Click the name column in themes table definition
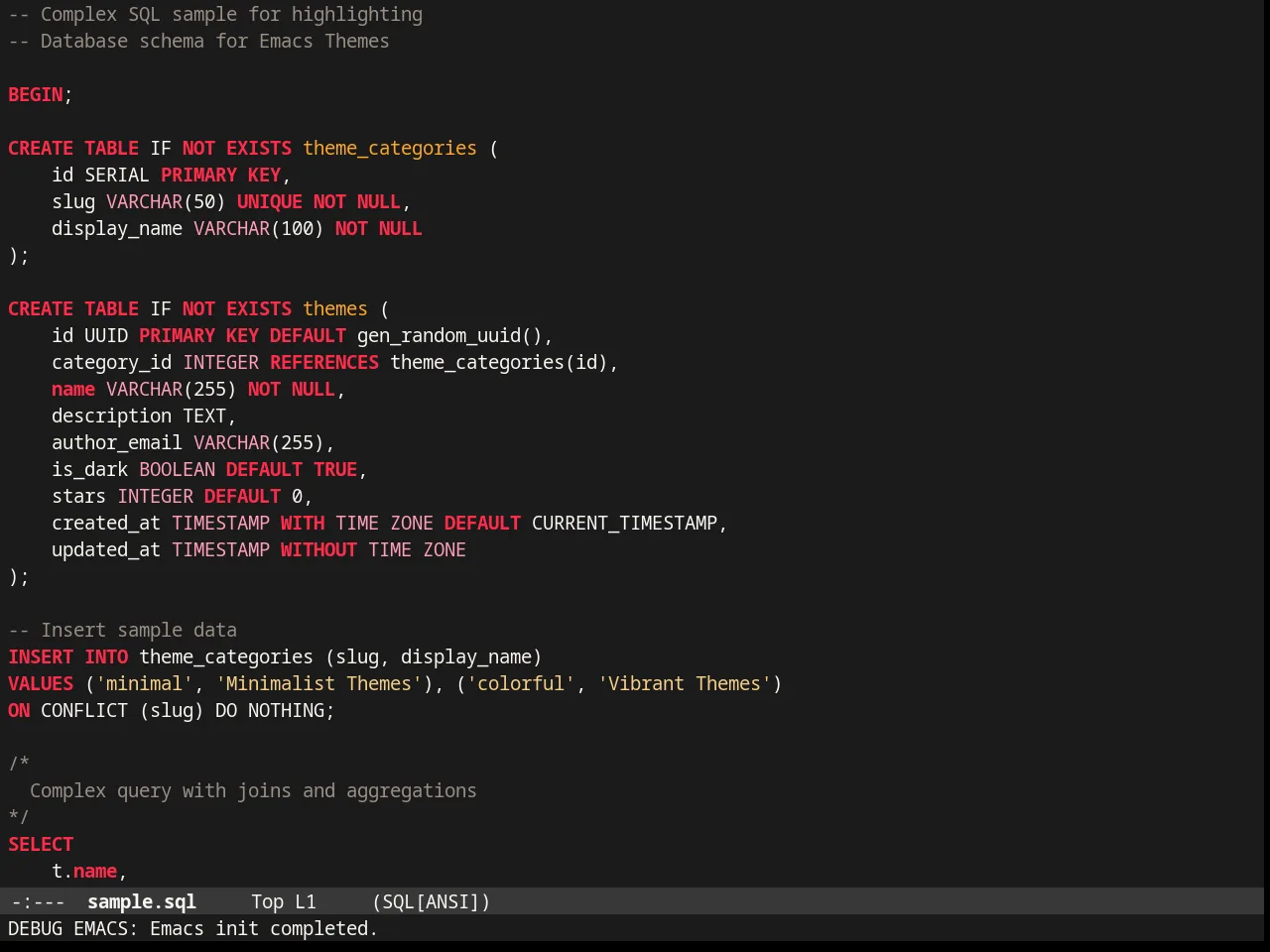The width and height of the screenshot is (1270, 952). click(x=73, y=389)
